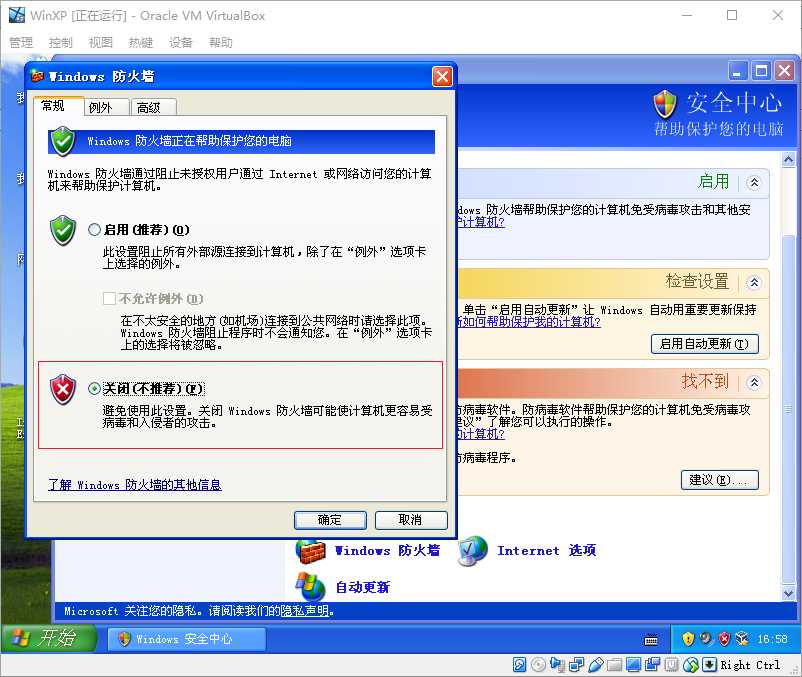Click the Automatic Updates Windows logo icon

pos(310,587)
